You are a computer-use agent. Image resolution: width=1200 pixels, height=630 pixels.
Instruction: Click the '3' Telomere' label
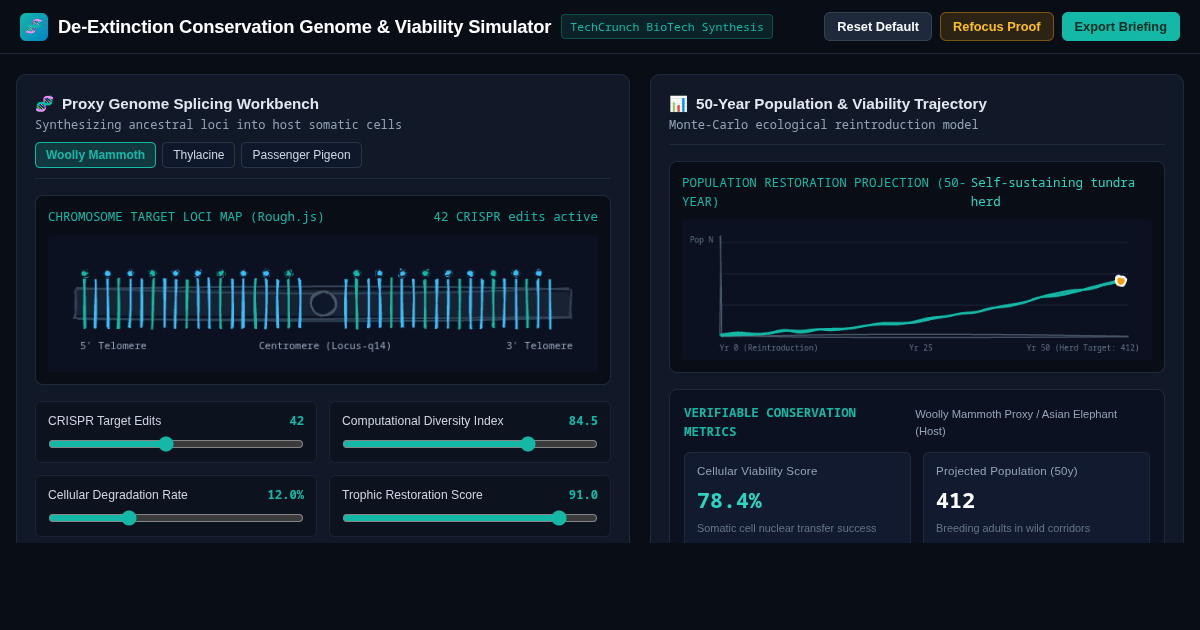pos(540,346)
